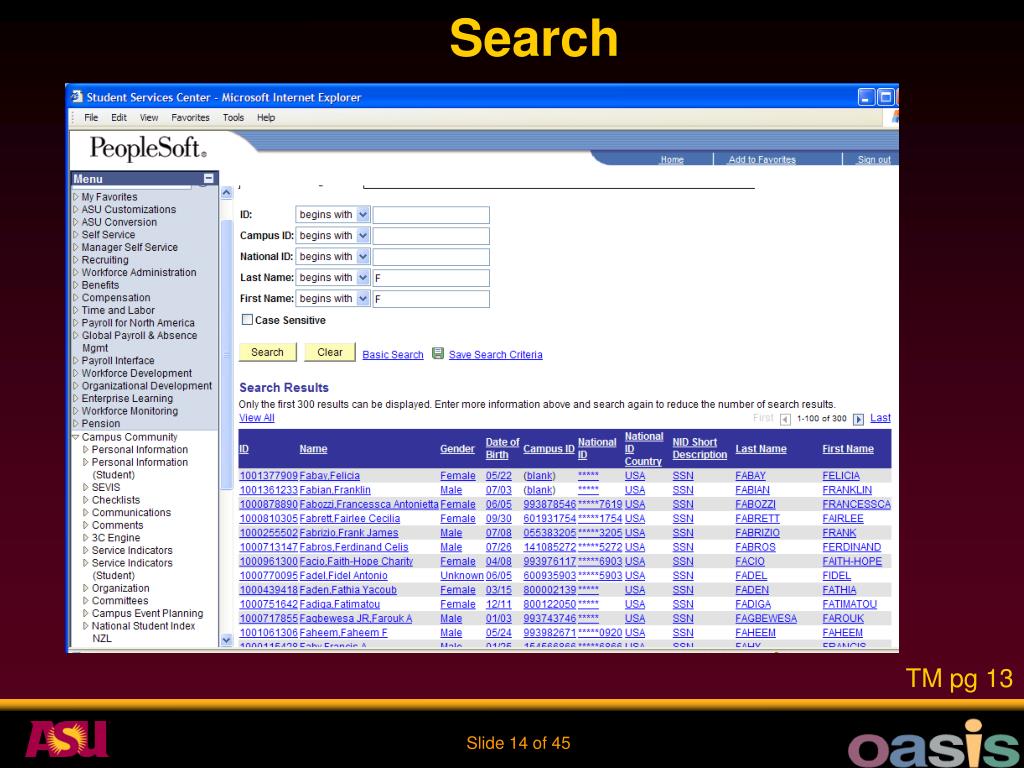Open the Campus ID operator dropdown
1024x768 pixels.
tap(363, 235)
